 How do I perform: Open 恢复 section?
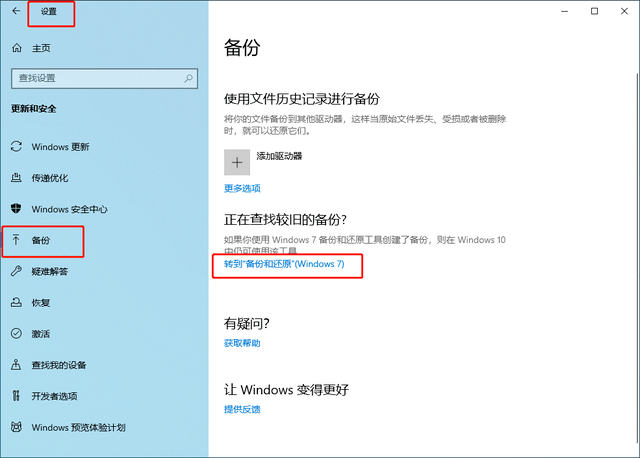pyautogui.click(x=41, y=303)
